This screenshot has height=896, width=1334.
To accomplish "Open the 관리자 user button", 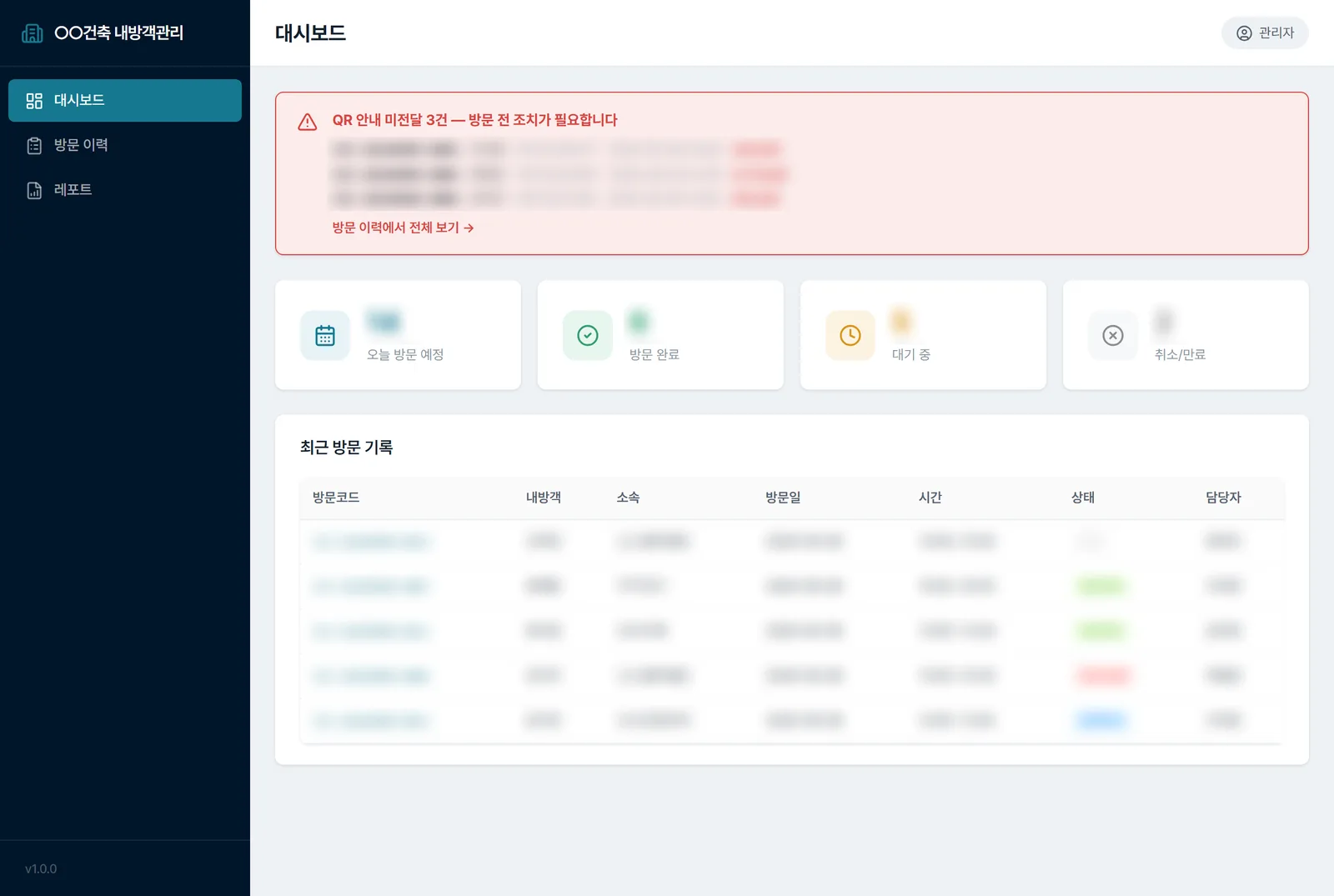I will (1265, 33).
